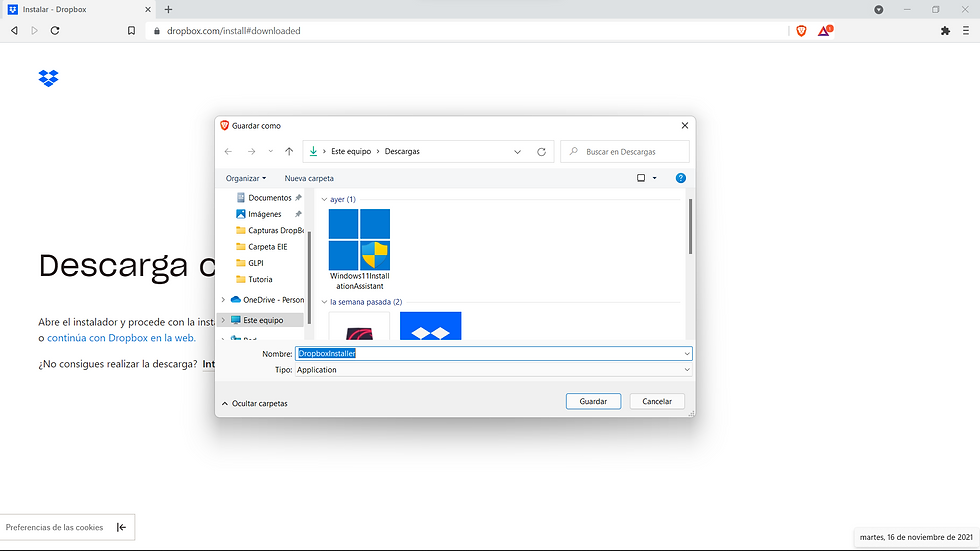The height and width of the screenshot is (551, 980).
Task: Expand the address path history dropdown
Action: (x=518, y=152)
